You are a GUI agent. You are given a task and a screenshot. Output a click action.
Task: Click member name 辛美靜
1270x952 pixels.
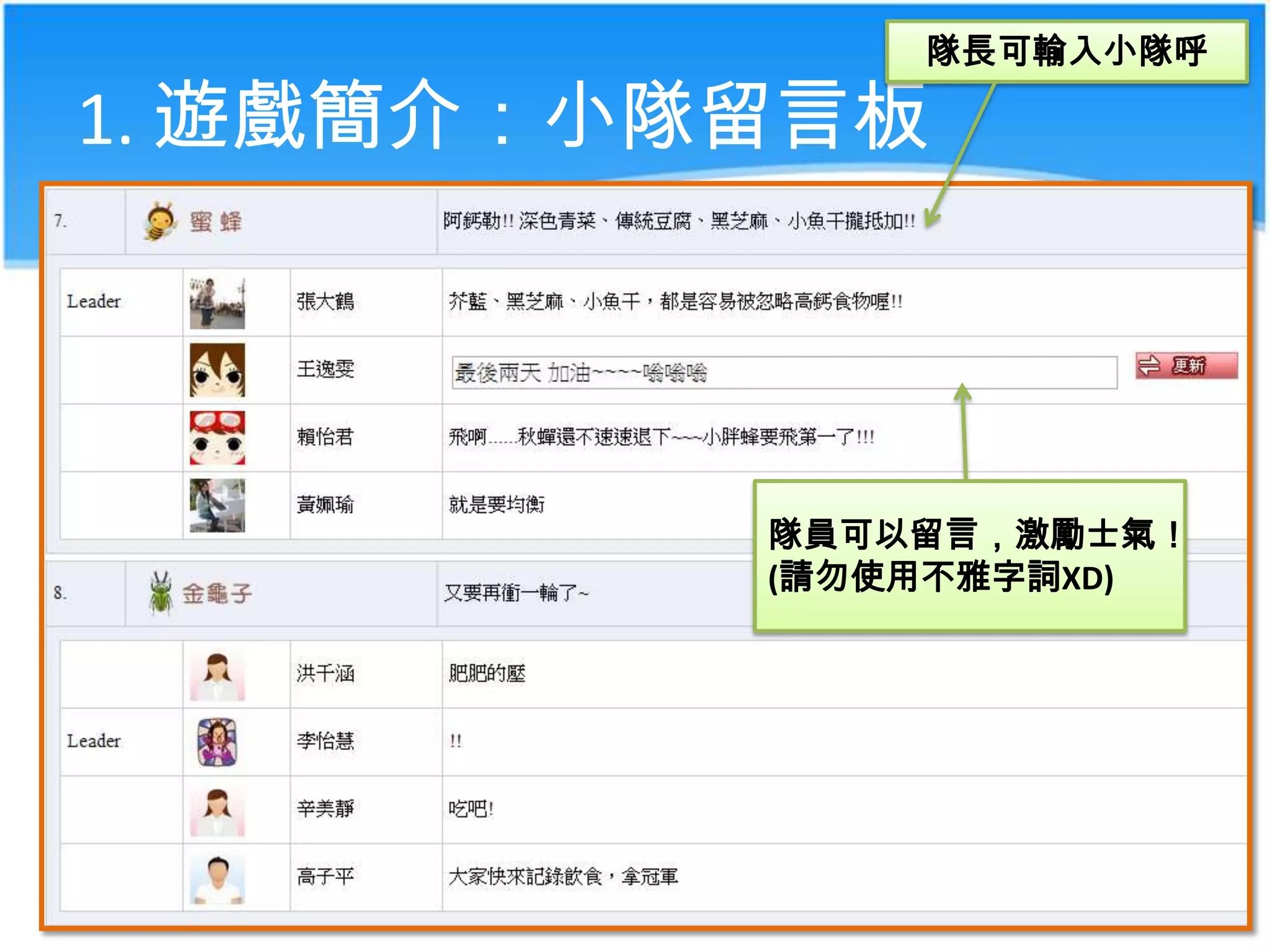pos(325,808)
